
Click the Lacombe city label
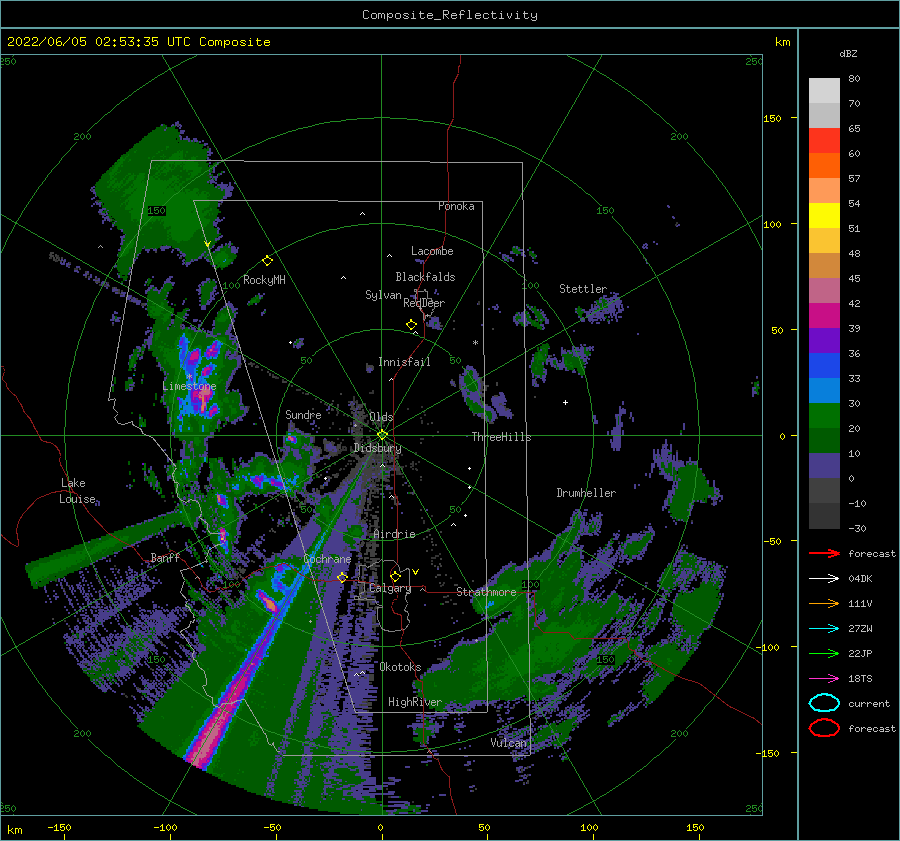point(432,251)
